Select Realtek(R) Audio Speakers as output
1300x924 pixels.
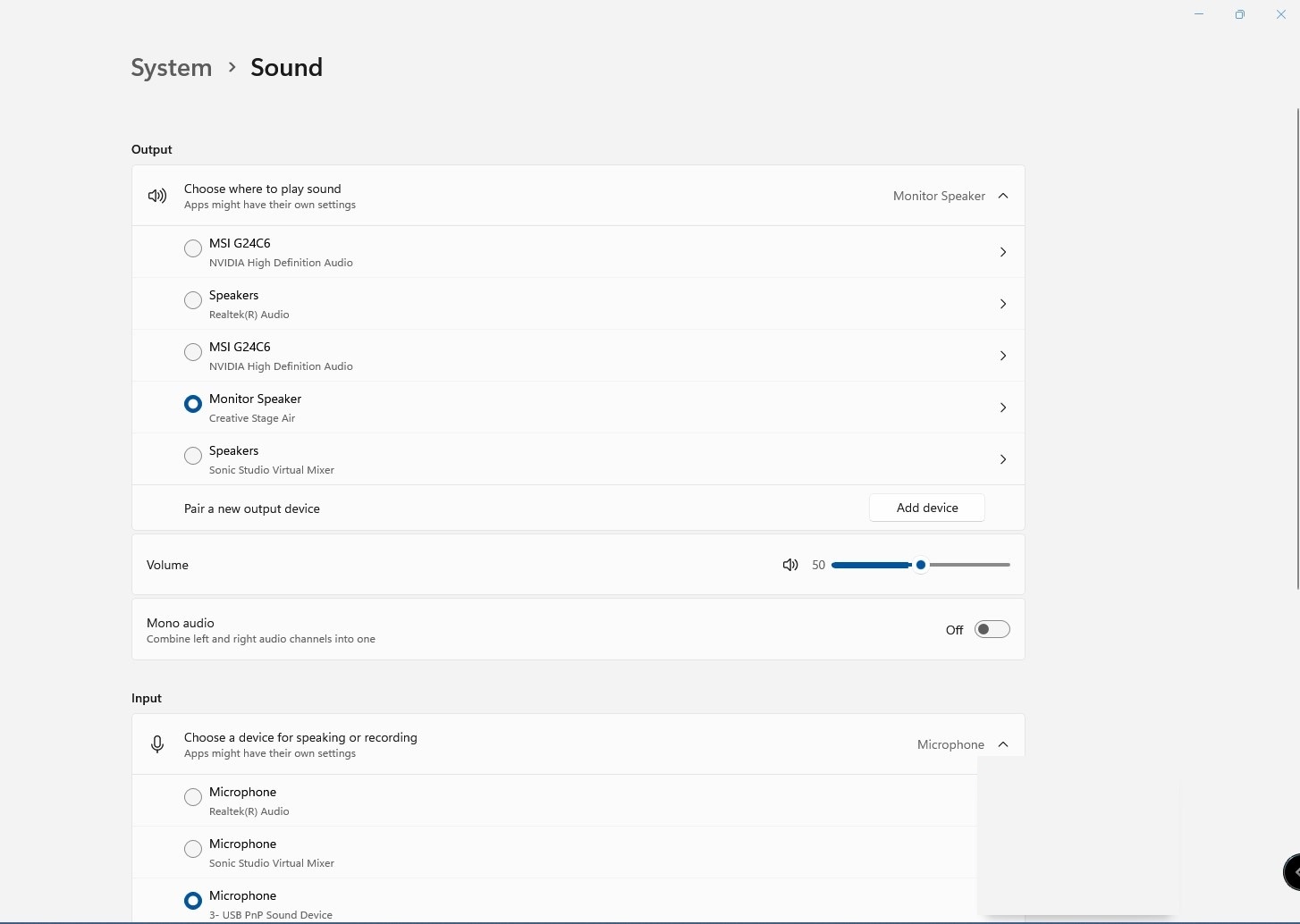[x=193, y=300]
